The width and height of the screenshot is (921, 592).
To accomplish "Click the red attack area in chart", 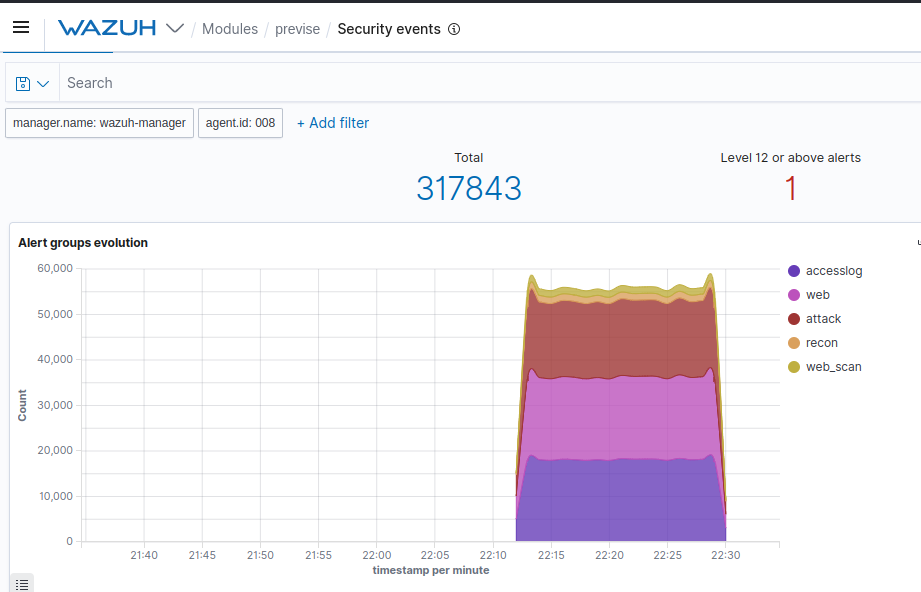I will [x=620, y=339].
